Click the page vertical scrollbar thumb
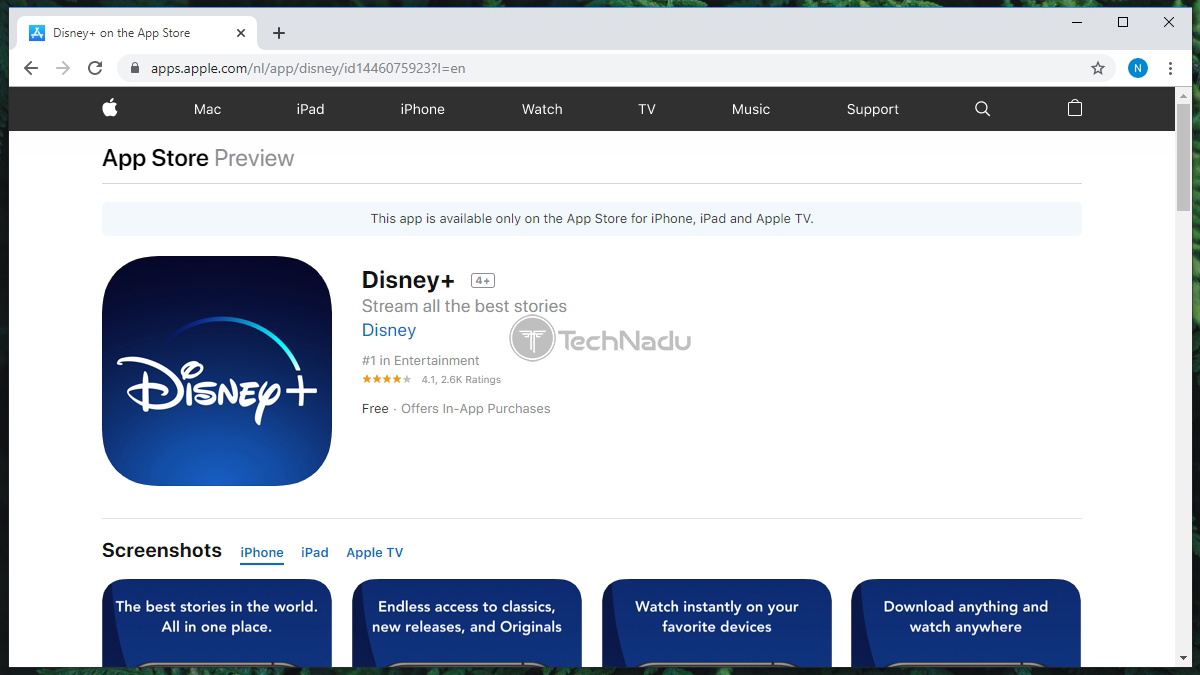1200x675 pixels. 1183,155
